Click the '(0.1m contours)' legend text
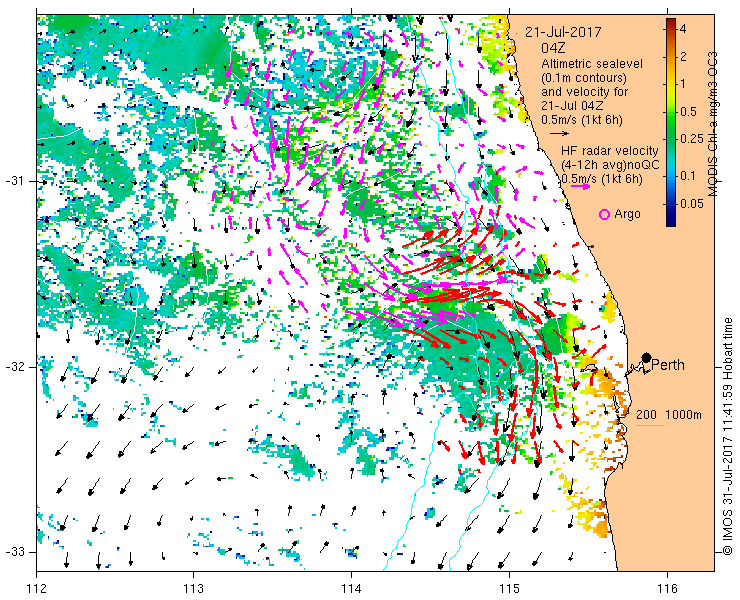740x600 pixels. [584, 77]
